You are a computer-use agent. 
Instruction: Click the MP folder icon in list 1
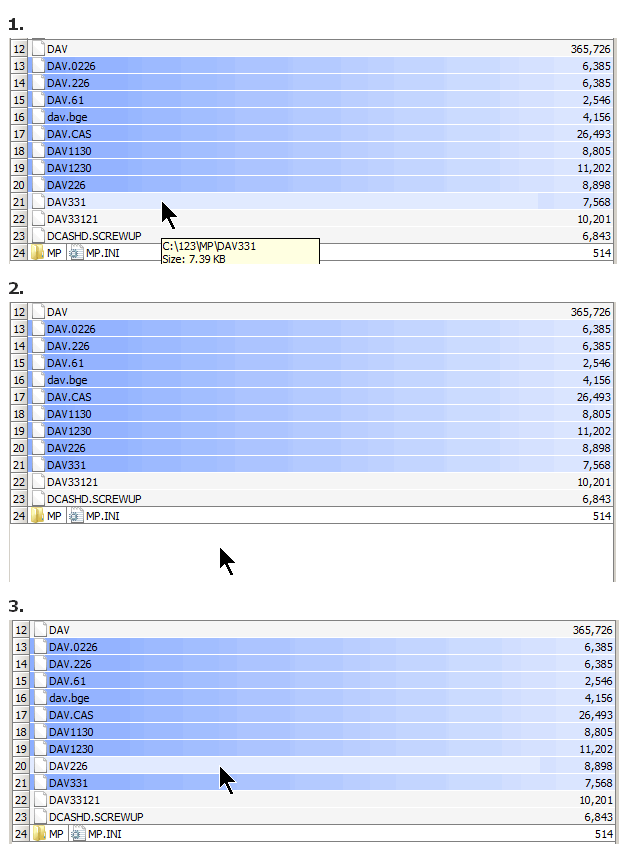tap(37, 253)
